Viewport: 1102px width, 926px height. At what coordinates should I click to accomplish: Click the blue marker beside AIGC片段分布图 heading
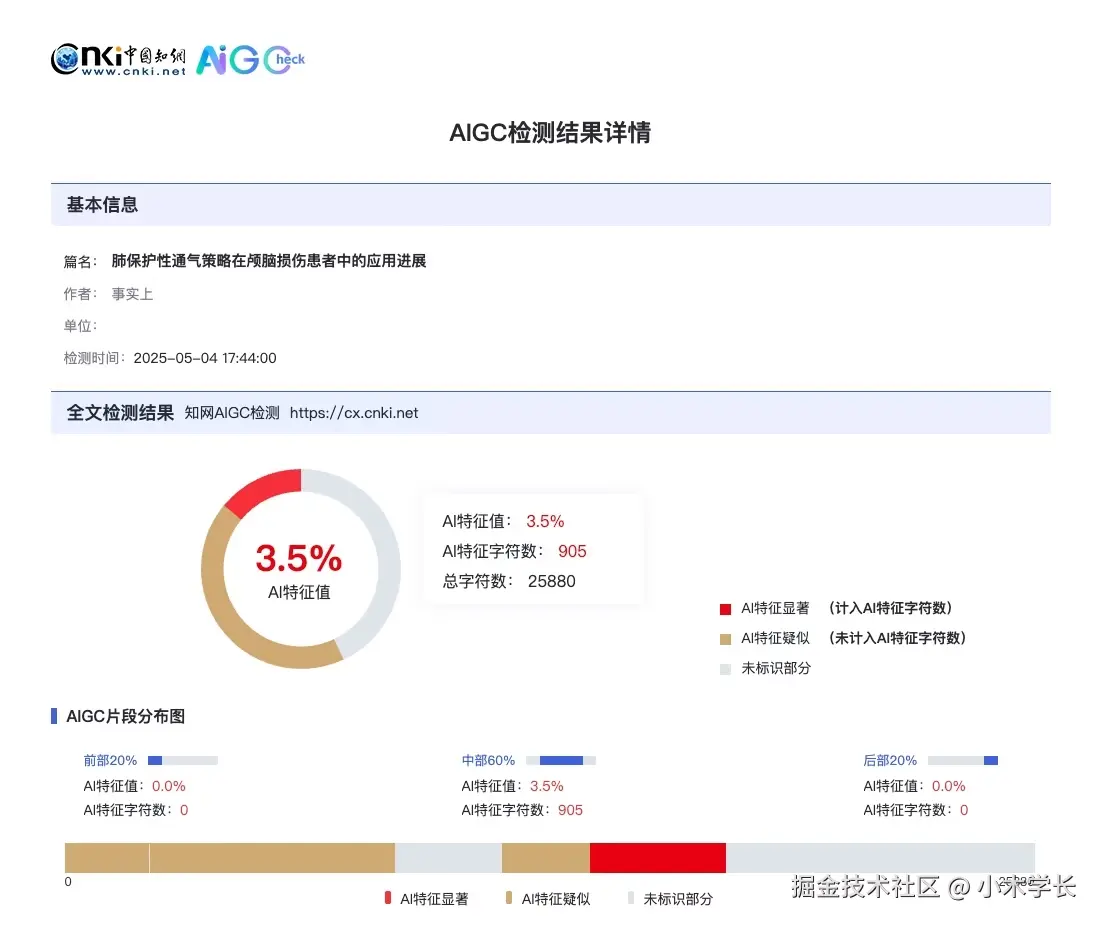pos(54,716)
